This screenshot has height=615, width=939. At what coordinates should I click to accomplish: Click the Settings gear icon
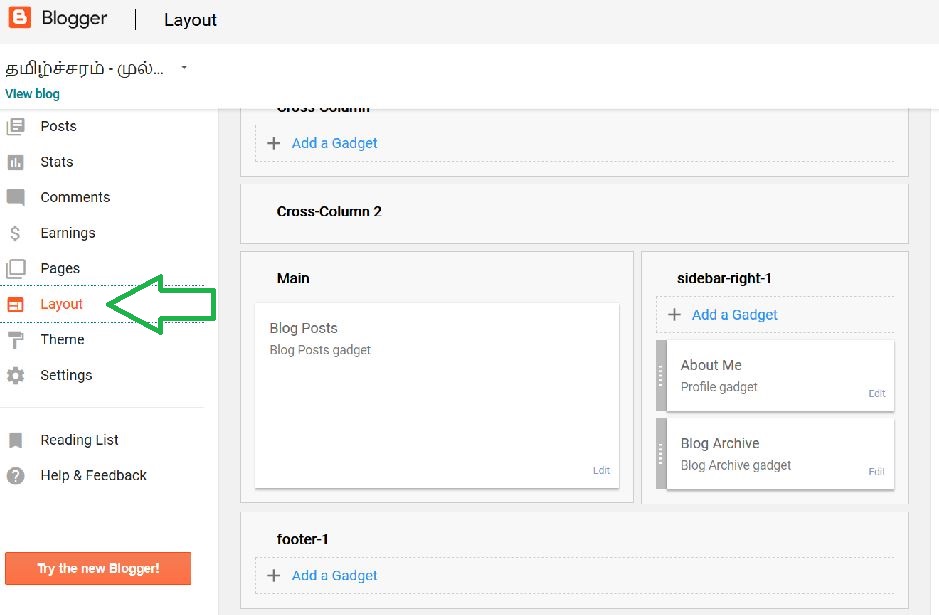[x=16, y=375]
